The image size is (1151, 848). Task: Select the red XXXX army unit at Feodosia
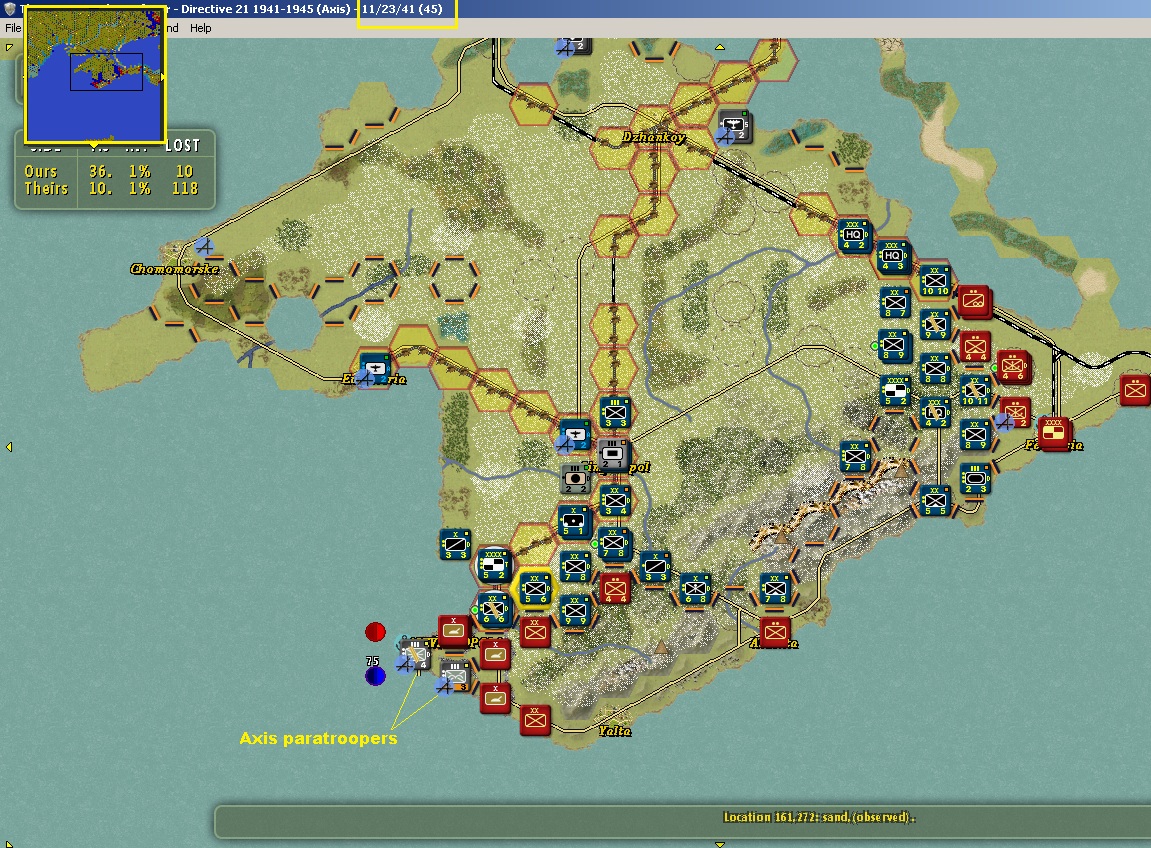pos(1054,434)
